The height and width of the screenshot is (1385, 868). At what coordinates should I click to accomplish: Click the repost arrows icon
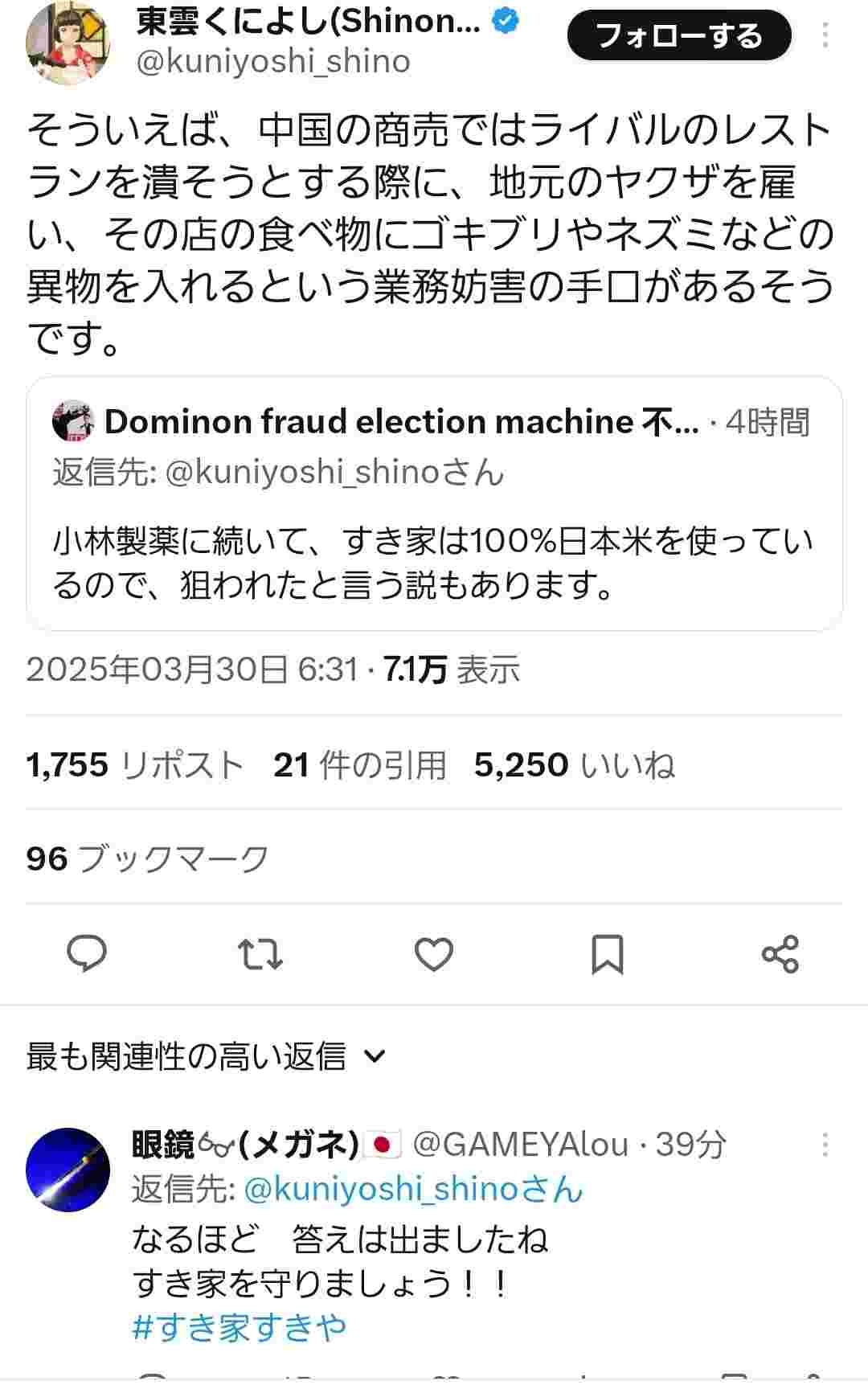tap(260, 954)
